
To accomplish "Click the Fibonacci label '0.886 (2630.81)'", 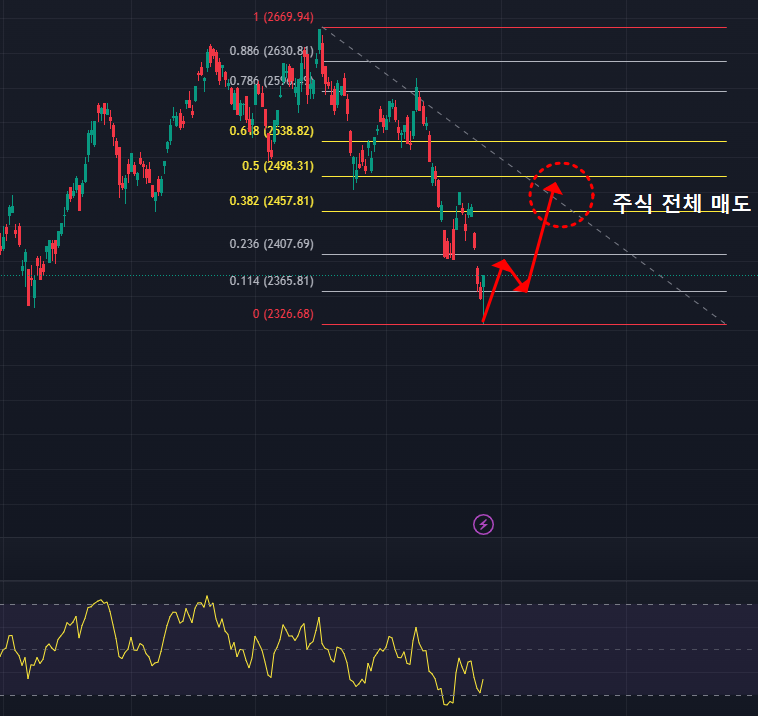I will pyautogui.click(x=272, y=51).
